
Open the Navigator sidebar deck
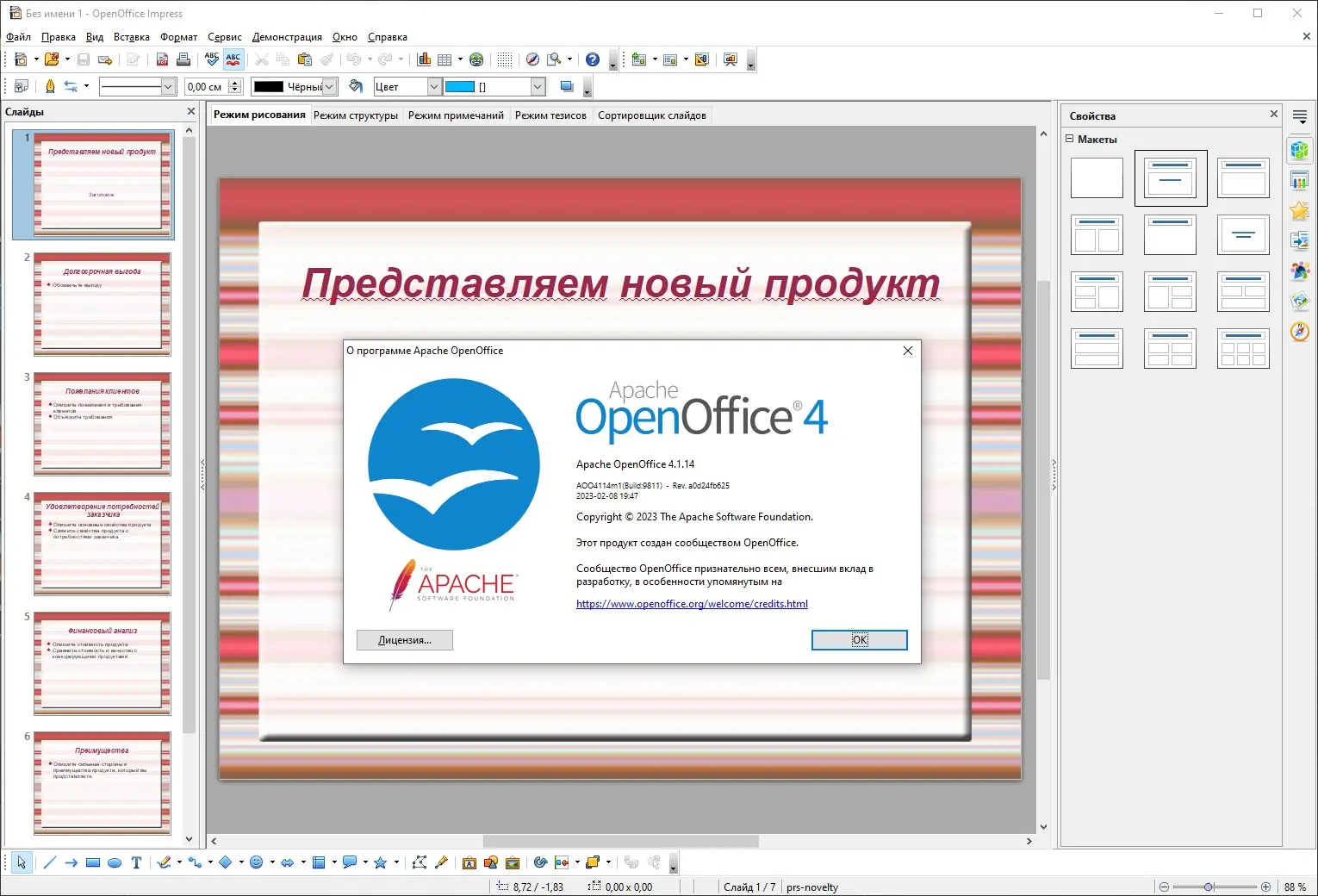click(1300, 331)
